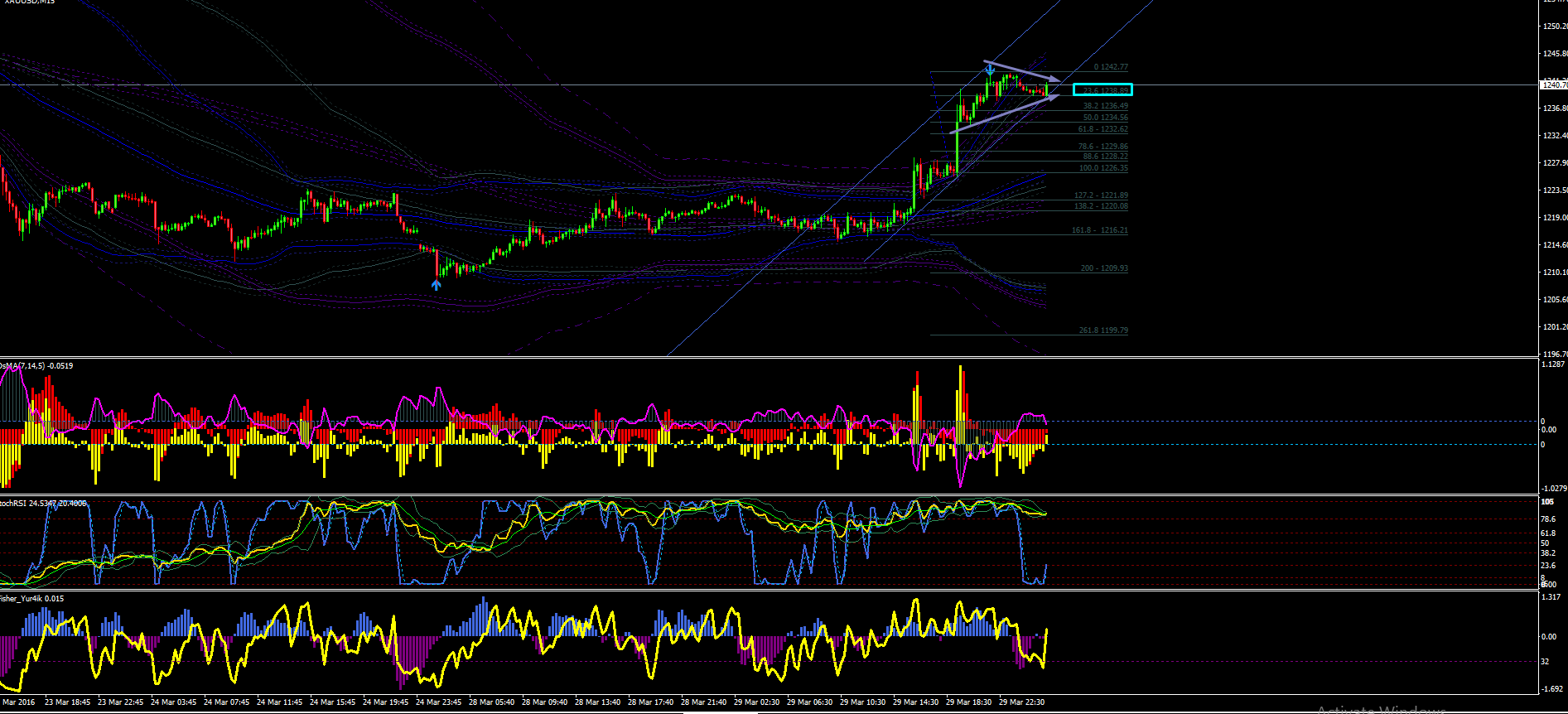1568x714 pixels.
Task: Click the 261.8 1199.79 Fibonacci label
Action: pyautogui.click(x=1103, y=330)
